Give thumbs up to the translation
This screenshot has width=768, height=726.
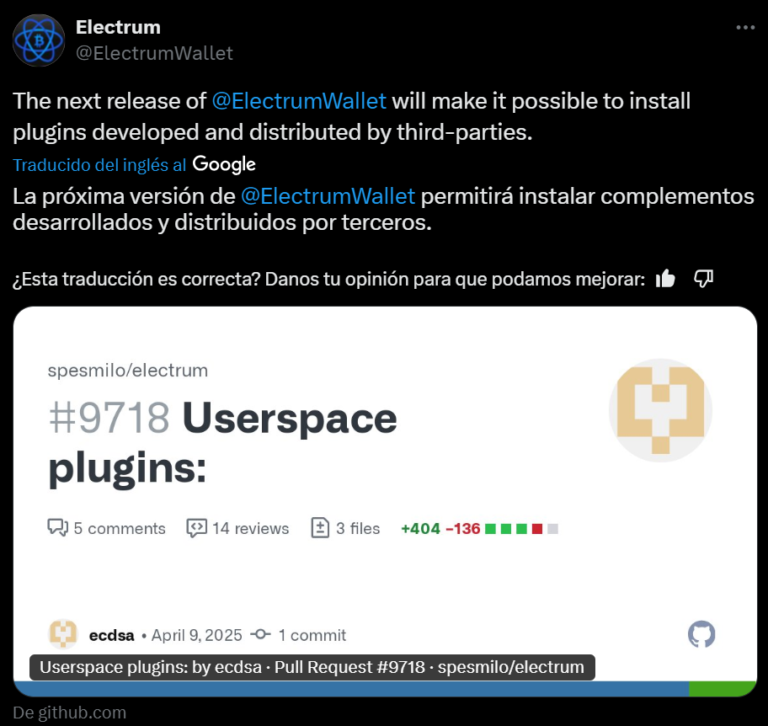pos(665,279)
